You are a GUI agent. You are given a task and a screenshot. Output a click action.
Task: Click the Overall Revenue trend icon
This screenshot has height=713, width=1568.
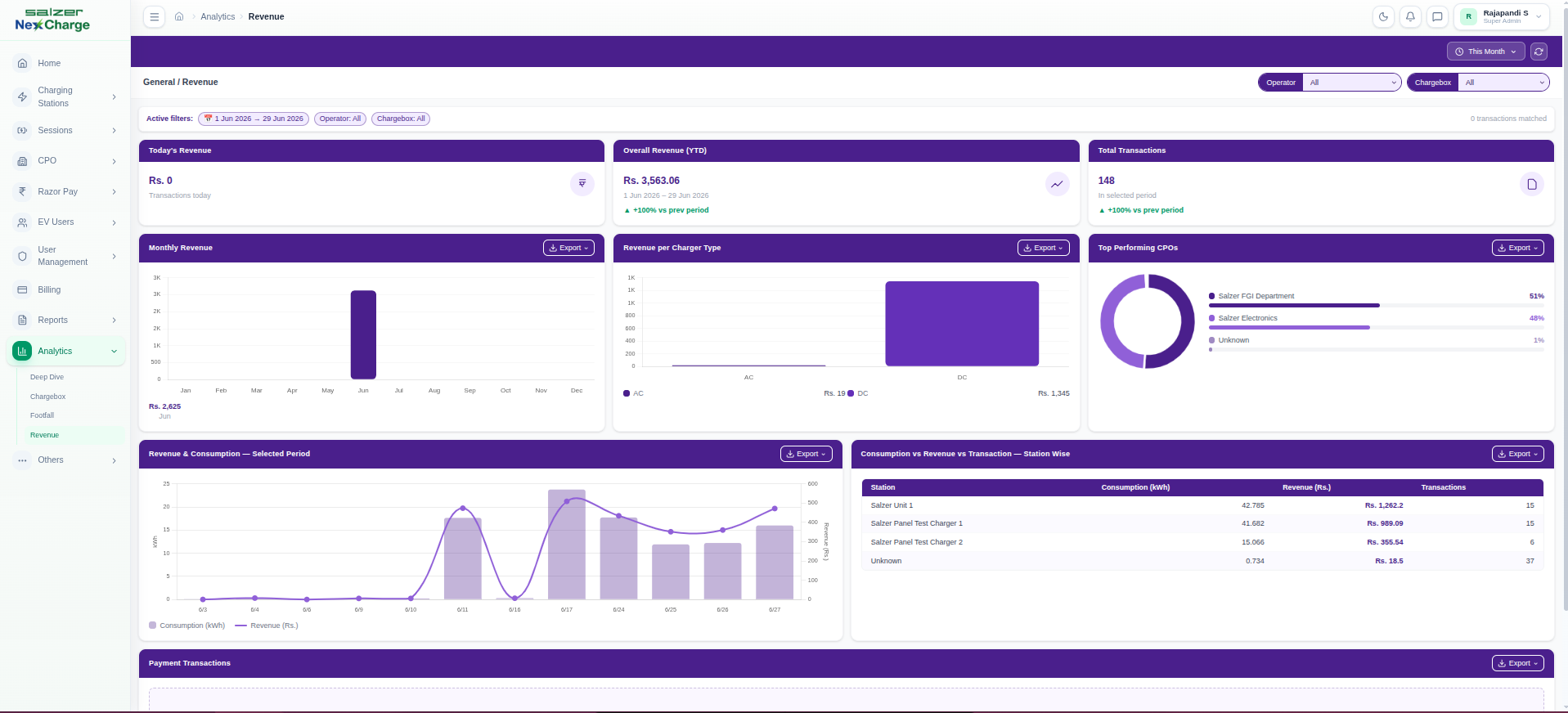point(1057,185)
